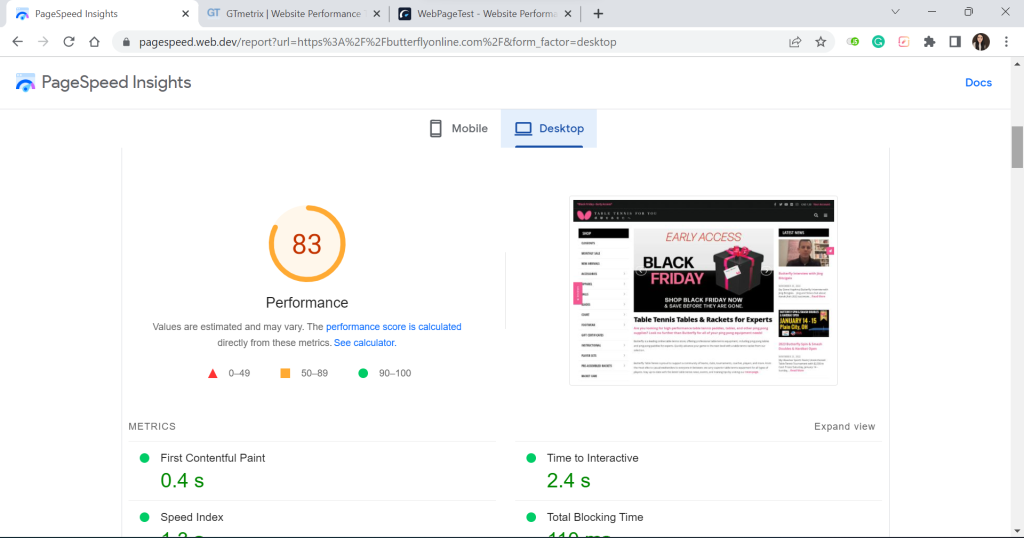Click the Speed Index metric label
This screenshot has height=538, width=1024.
click(x=192, y=517)
